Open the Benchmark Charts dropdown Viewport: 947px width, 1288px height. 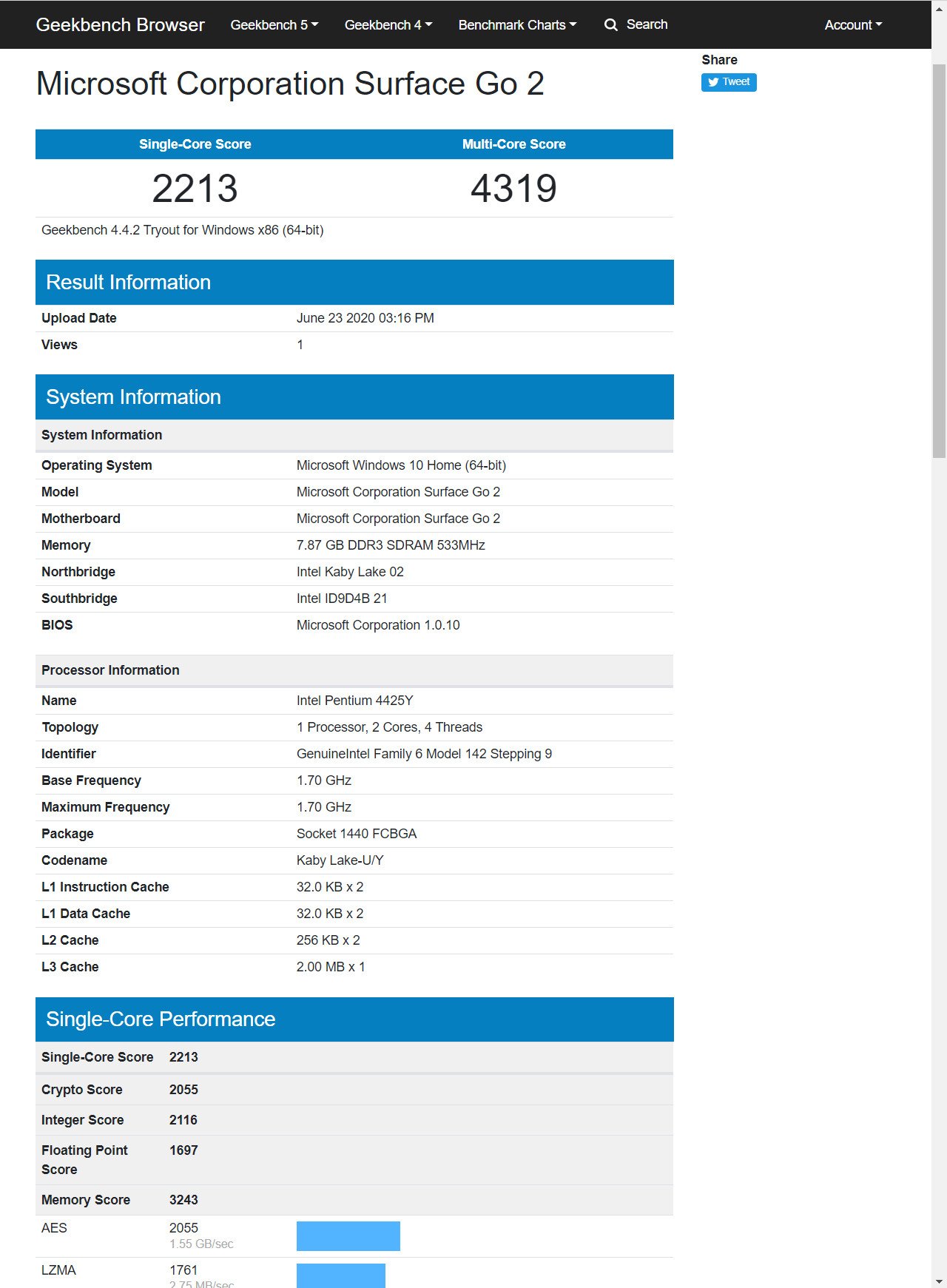pyautogui.click(x=517, y=24)
